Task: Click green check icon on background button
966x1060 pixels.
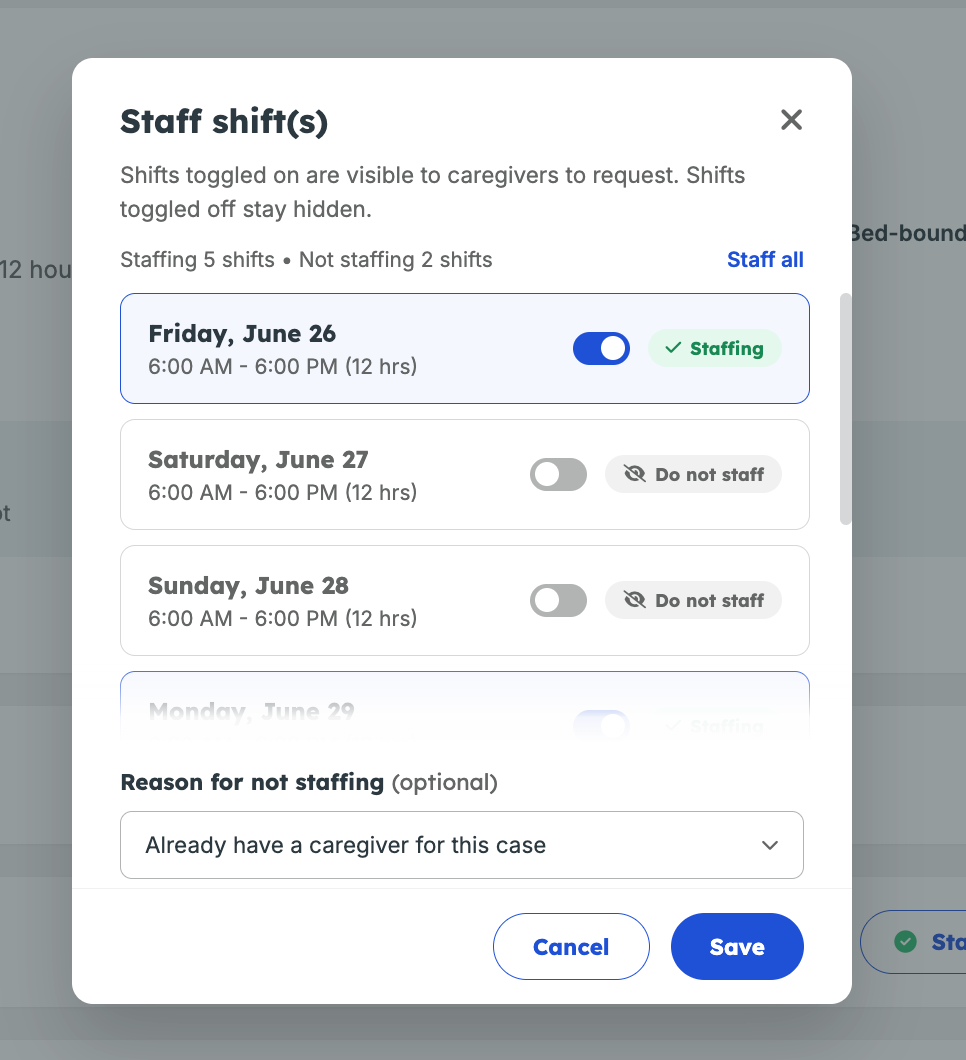Action: pyautogui.click(x=905, y=941)
